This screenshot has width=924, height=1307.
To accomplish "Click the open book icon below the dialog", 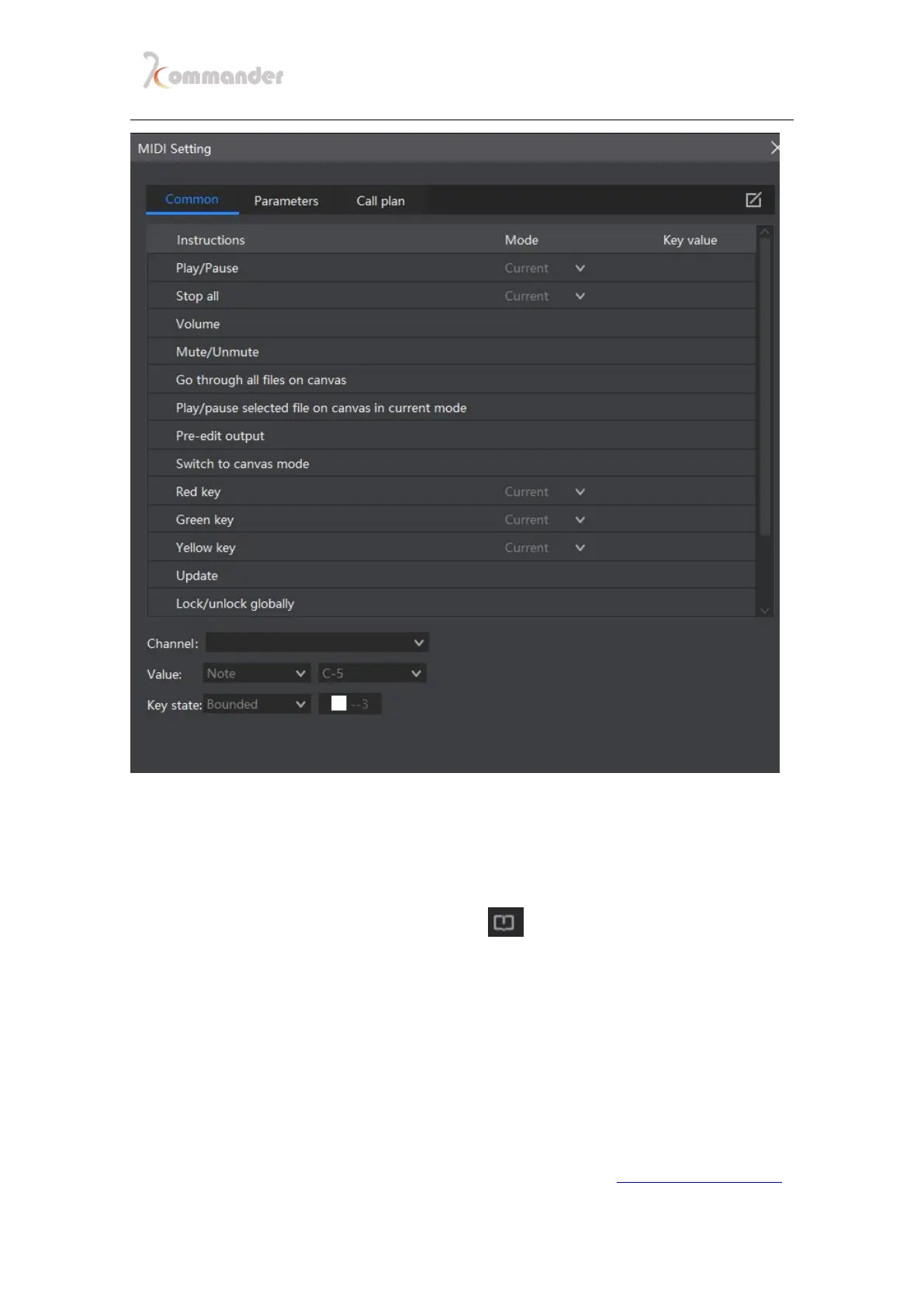I will click(x=505, y=922).
